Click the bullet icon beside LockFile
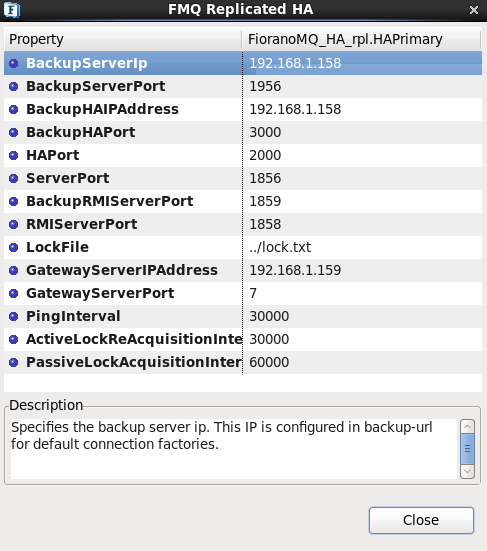This screenshot has height=551, width=487. [x=14, y=247]
